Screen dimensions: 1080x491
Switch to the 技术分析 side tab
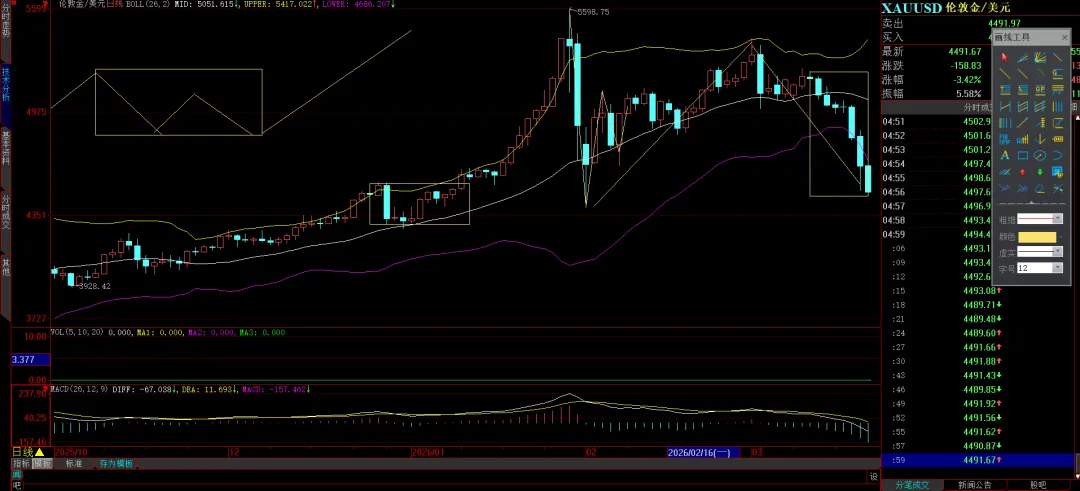[6, 84]
